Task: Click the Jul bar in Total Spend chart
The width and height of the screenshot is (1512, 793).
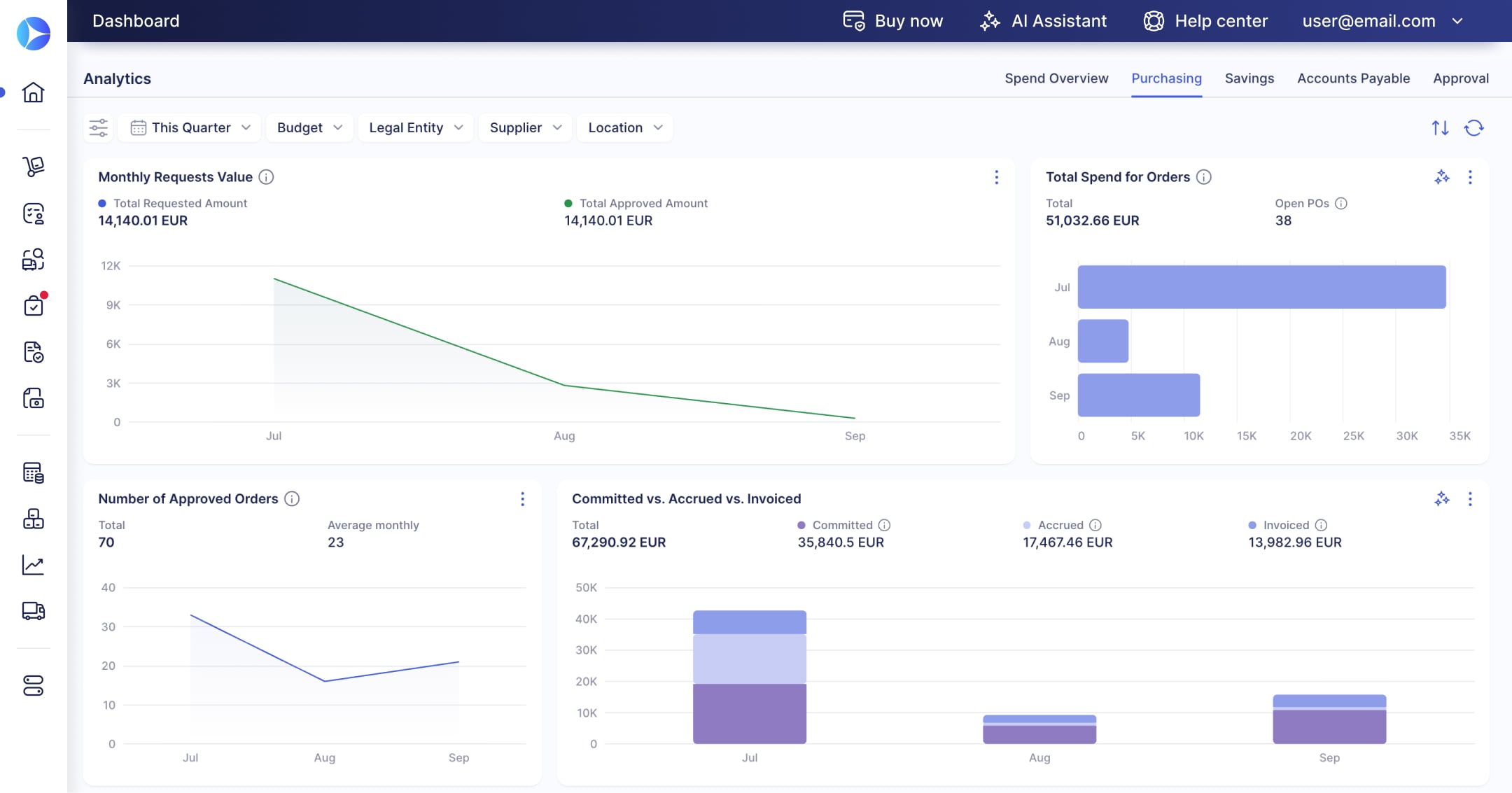Action: (1261, 287)
